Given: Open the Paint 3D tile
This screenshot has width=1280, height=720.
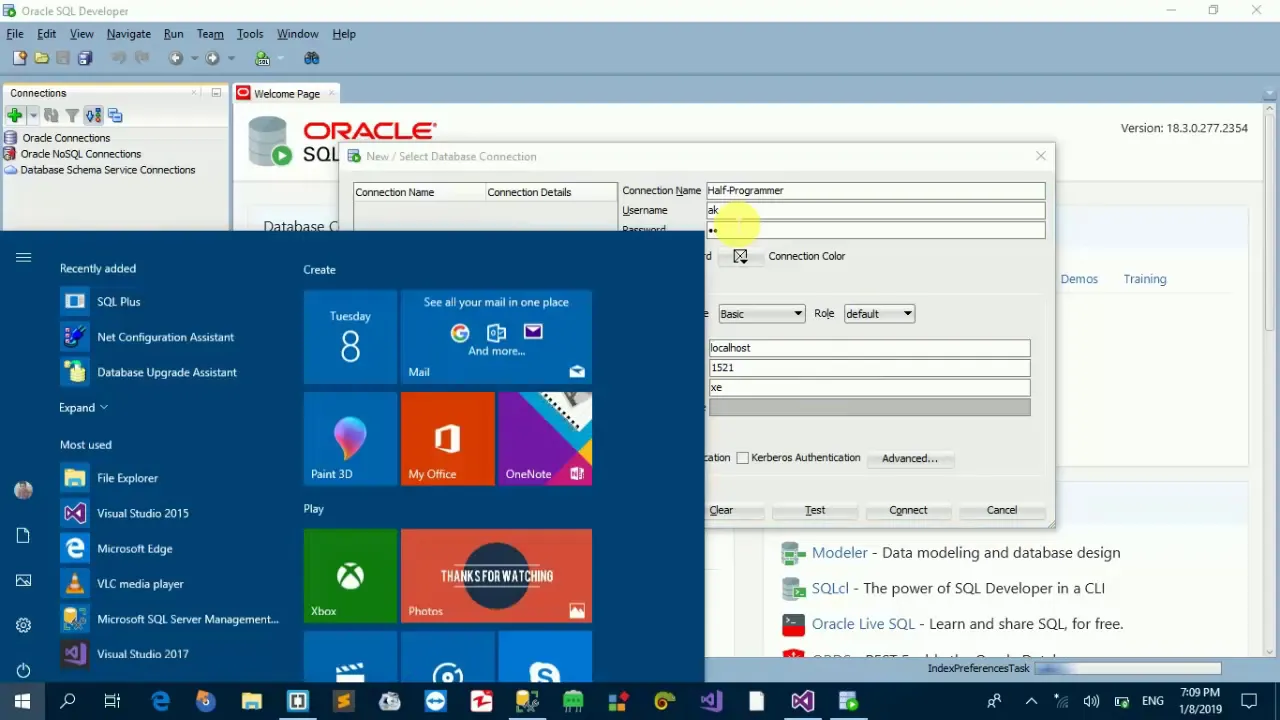Looking at the screenshot, I should click(x=350, y=438).
